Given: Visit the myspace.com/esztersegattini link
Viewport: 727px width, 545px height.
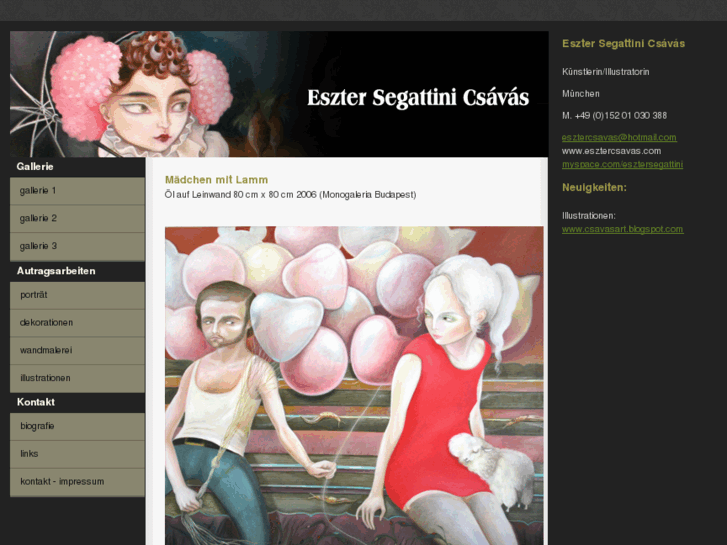Looking at the screenshot, I should point(622,164).
